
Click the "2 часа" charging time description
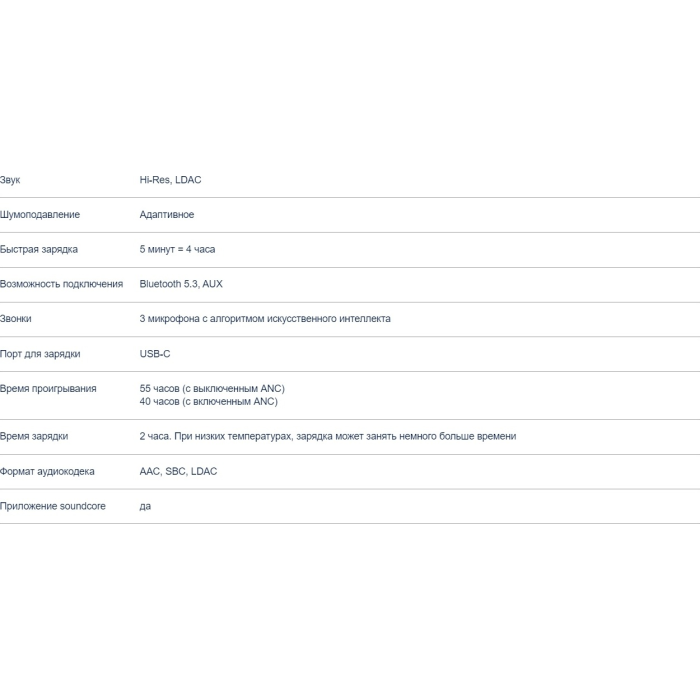tap(328, 436)
